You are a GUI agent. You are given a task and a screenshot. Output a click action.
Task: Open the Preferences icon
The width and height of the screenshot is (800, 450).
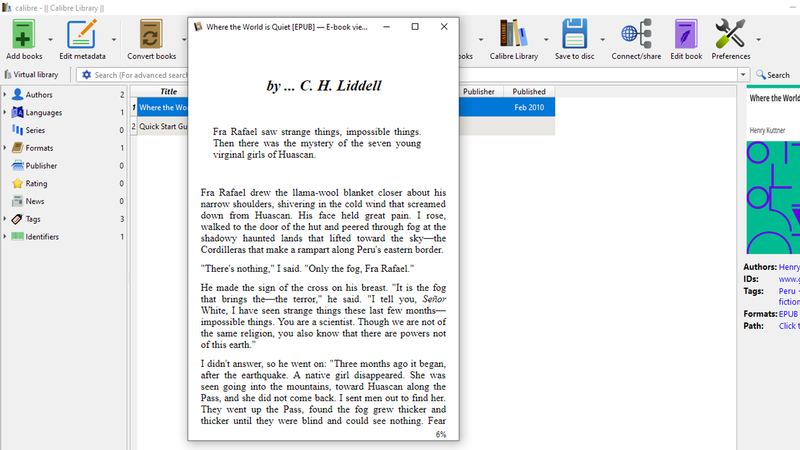[x=731, y=33]
